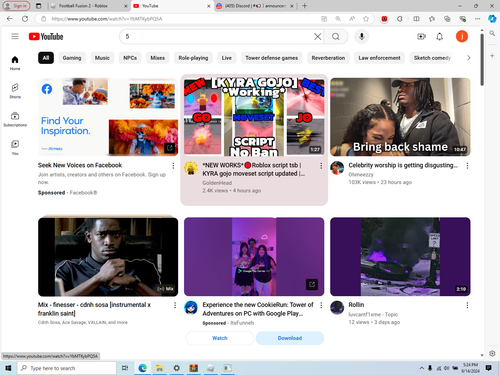Click the Watch button on CookieRun ad
Screen dimensions: 500x375
click(220, 338)
